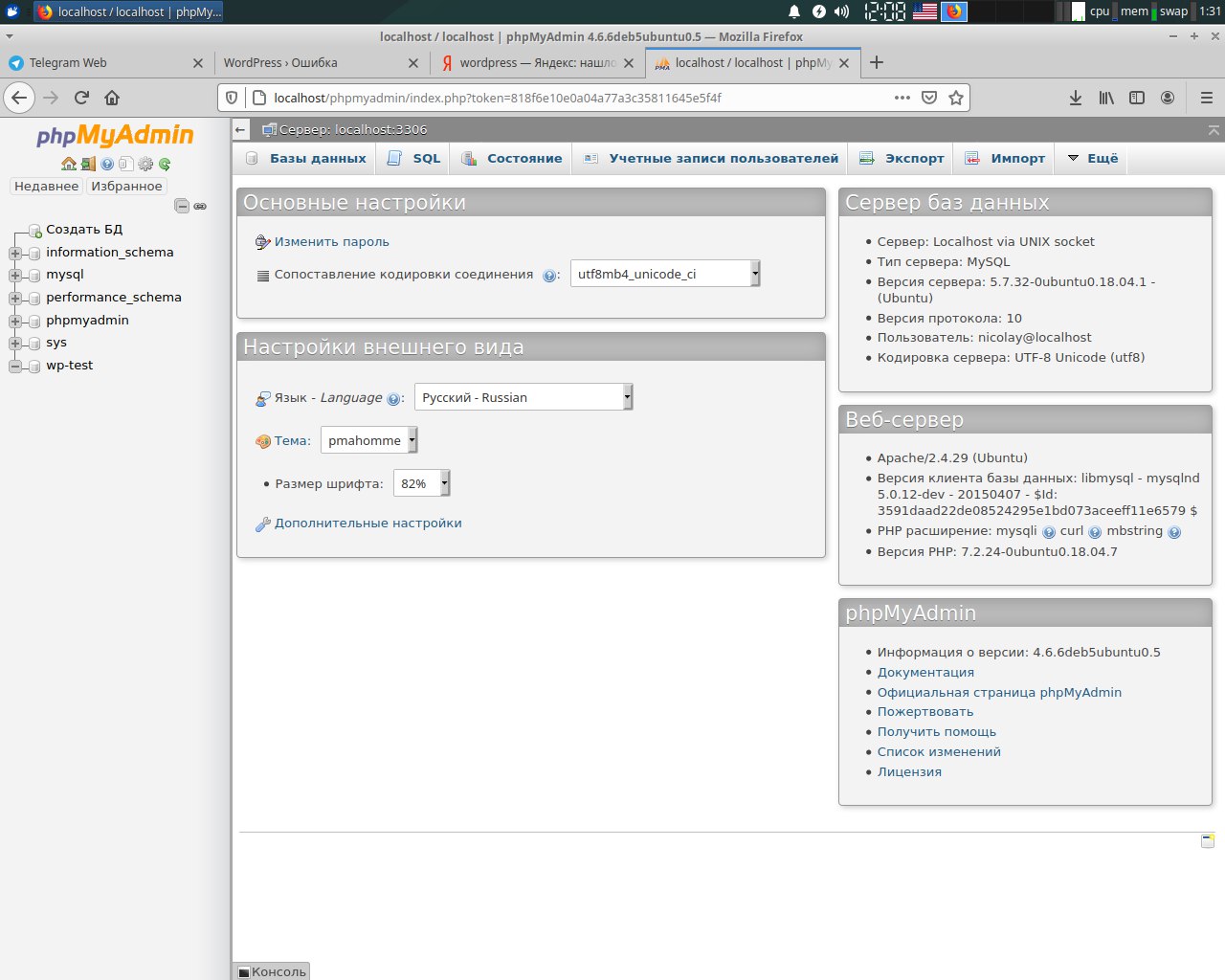Image resolution: width=1225 pixels, height=980 pixels.
Task: Save page to Pocket
Action: point(928,98)
